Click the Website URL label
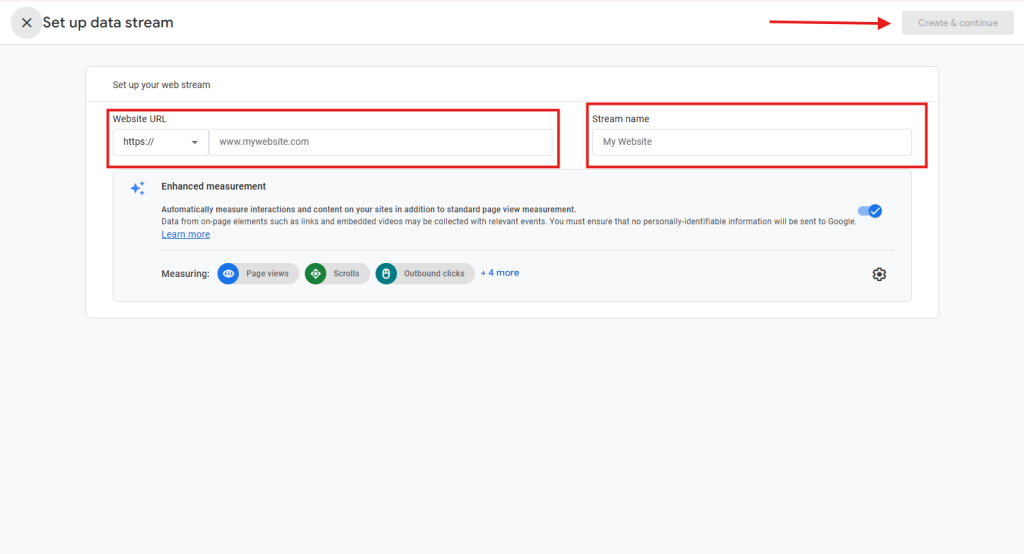Screen dimensions: 1024x554 coord(139,119)
